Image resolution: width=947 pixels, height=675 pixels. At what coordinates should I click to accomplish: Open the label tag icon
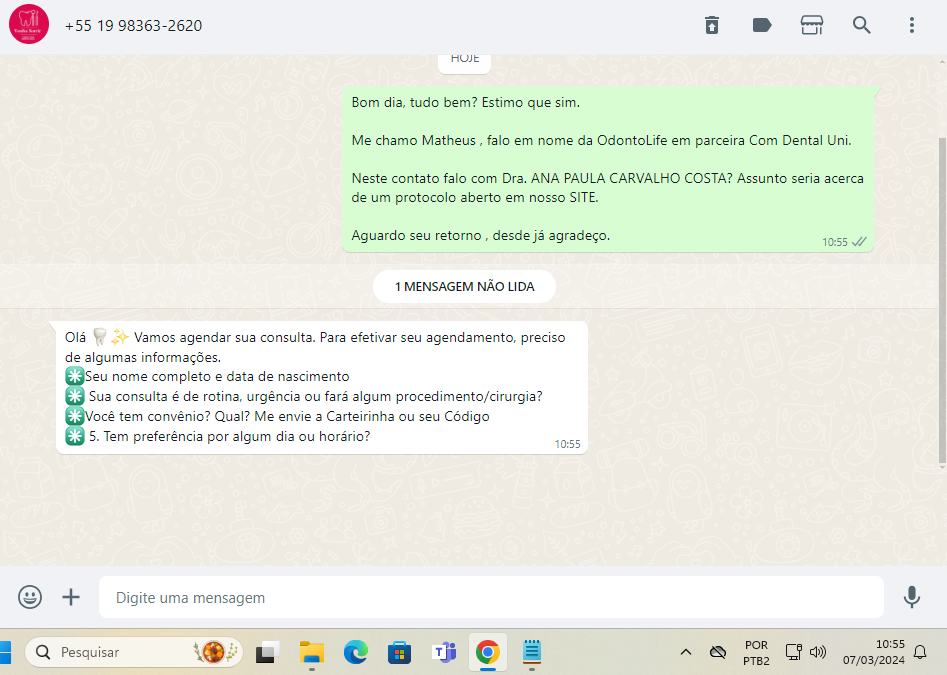(762, 25)
